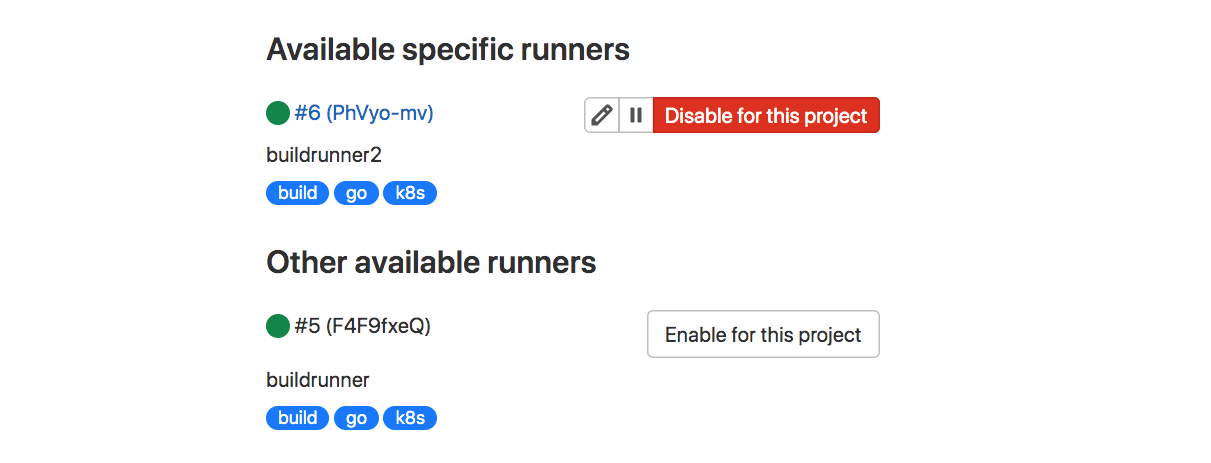Click the runner ID text PhVyo-mv
The width and height of the screenshot is (1211, 463).
point(380,114)
